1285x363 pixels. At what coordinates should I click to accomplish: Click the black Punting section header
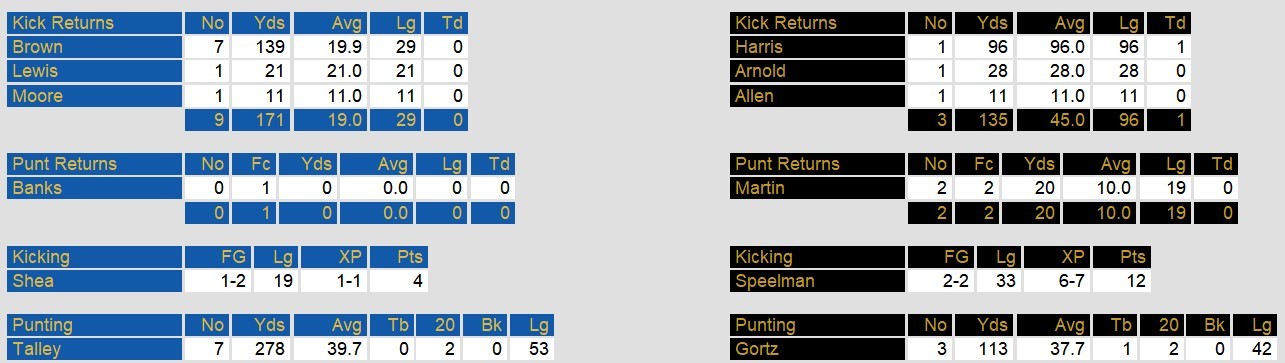(x=817, y=325)
